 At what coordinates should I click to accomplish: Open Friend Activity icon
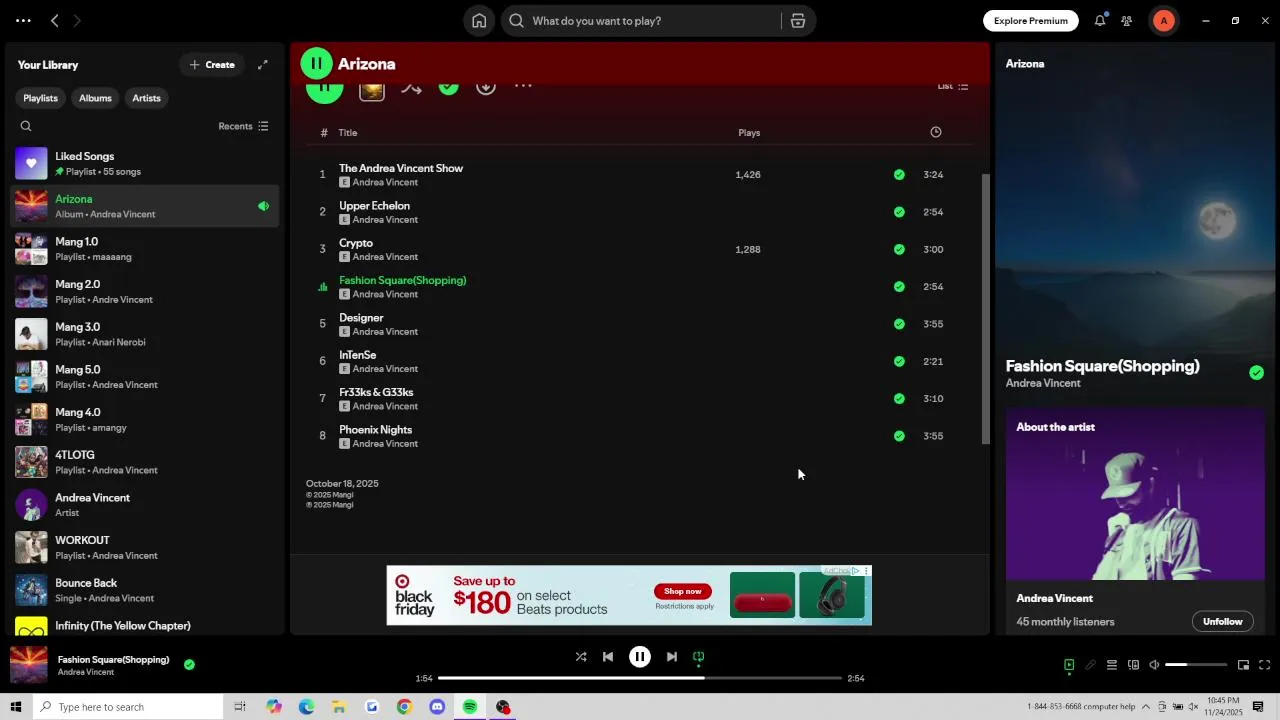pyautogui.click(x=1127, y=21)
